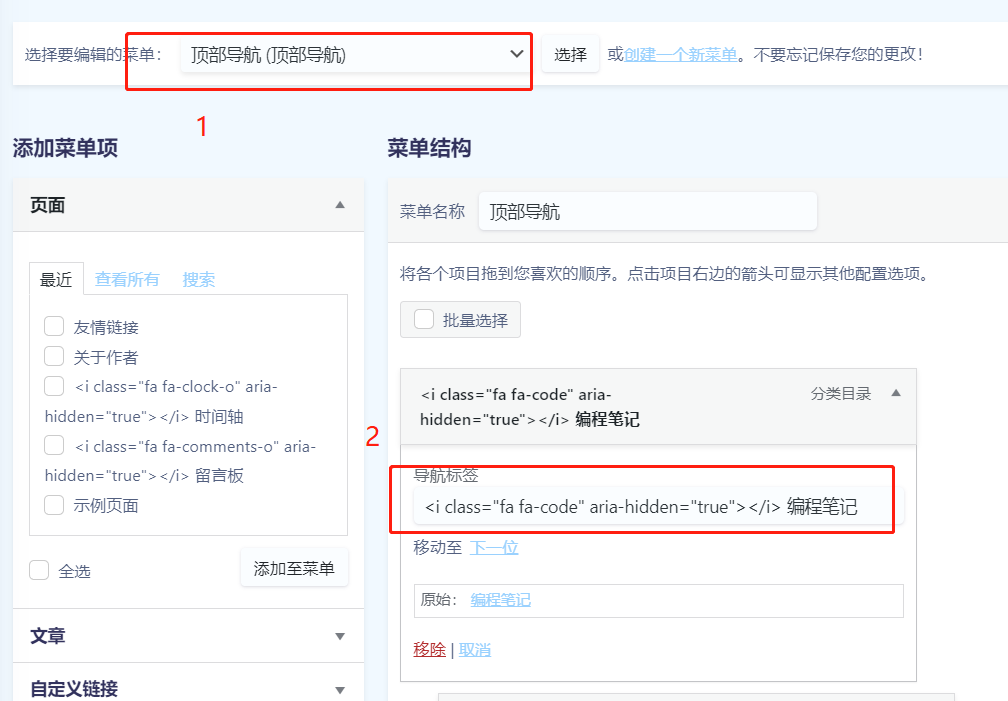The width and height of the screenshot is (1008, 701).
Task: Expand the 自定义链接 section
Action: [340, 689]
